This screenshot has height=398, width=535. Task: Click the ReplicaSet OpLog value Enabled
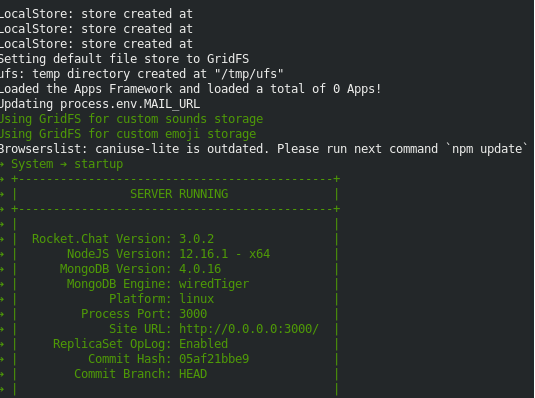[x=203, y=344]
